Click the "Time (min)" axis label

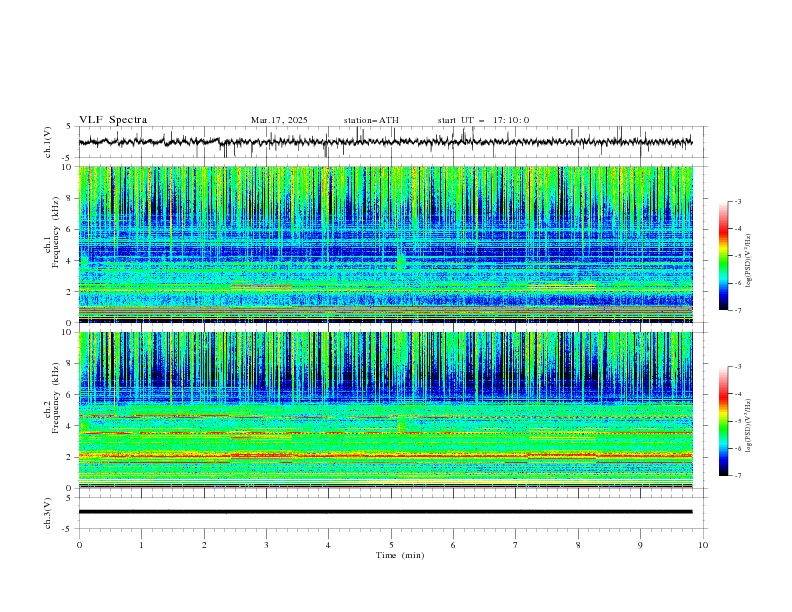tap(400, 555)
